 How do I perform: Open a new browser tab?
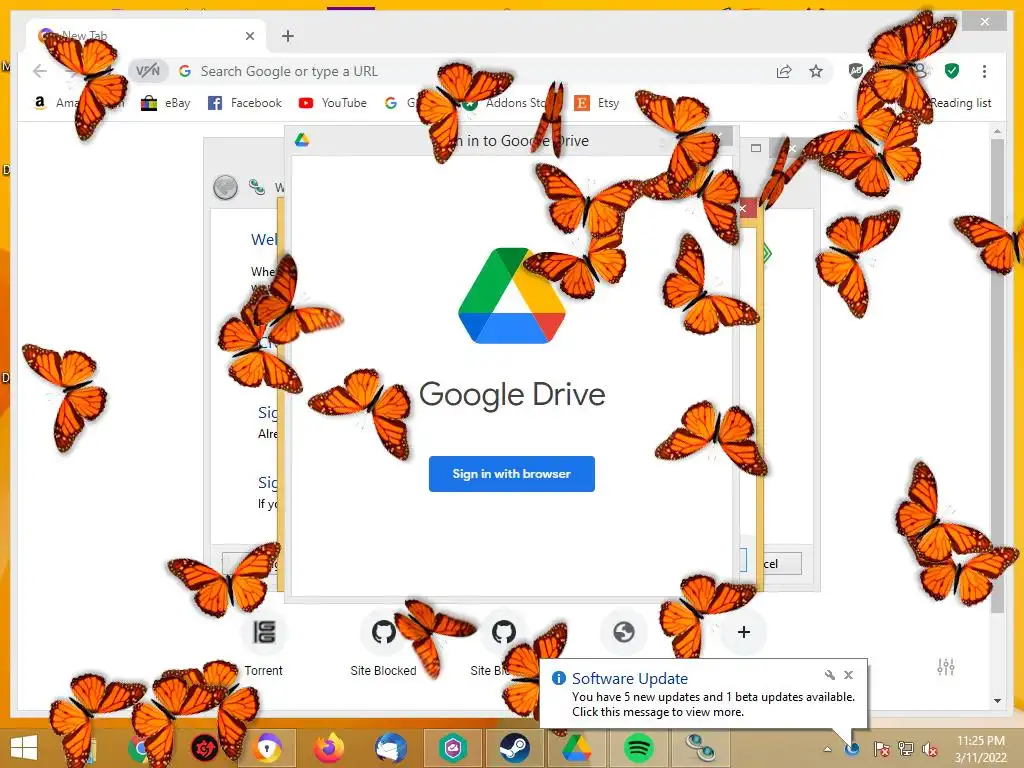click(287, 36)
